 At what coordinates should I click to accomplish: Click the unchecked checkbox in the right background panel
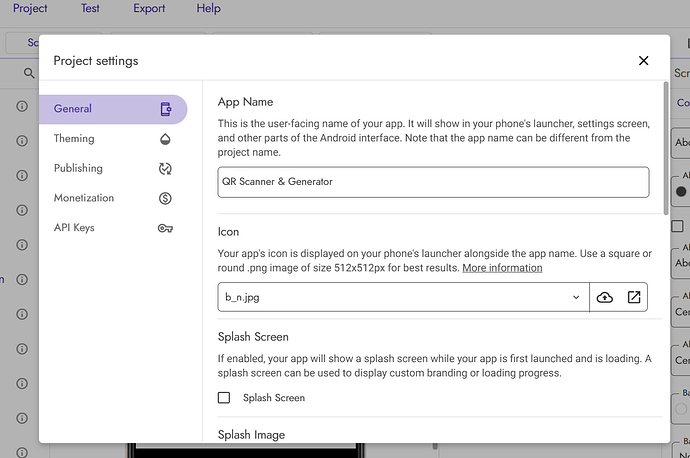(x=677, y=226)
